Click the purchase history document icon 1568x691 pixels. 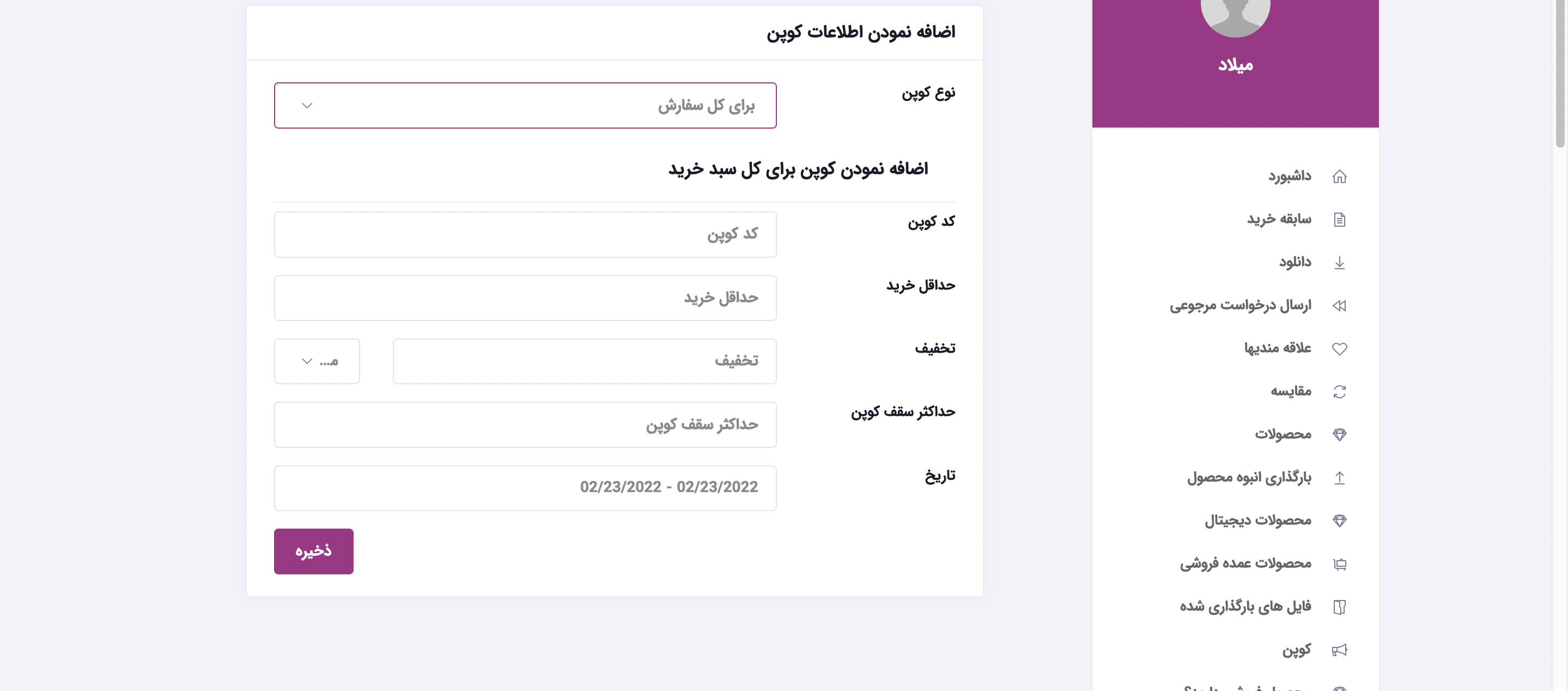(x=1340, y=219)
